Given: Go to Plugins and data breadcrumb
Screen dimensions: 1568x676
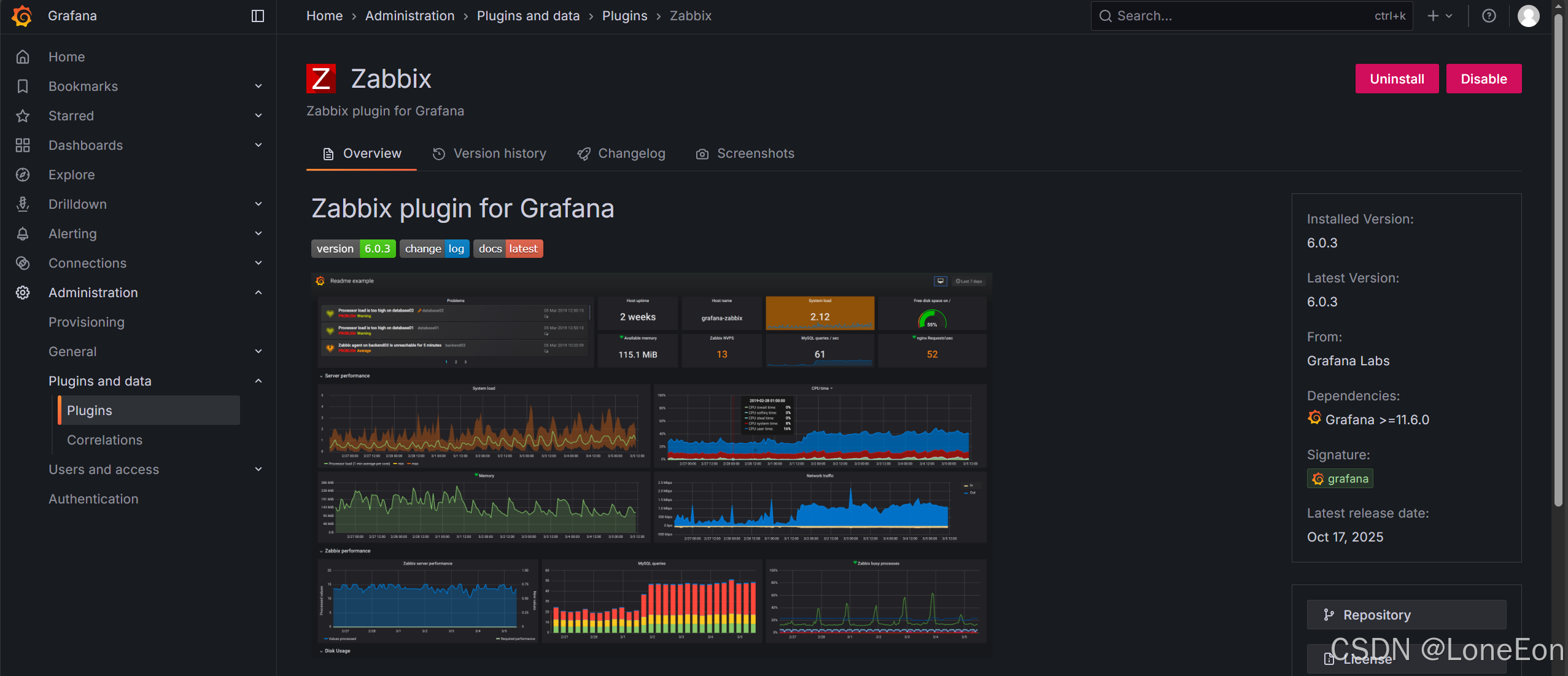Looking at the screenshot, I should click(529, 16).
